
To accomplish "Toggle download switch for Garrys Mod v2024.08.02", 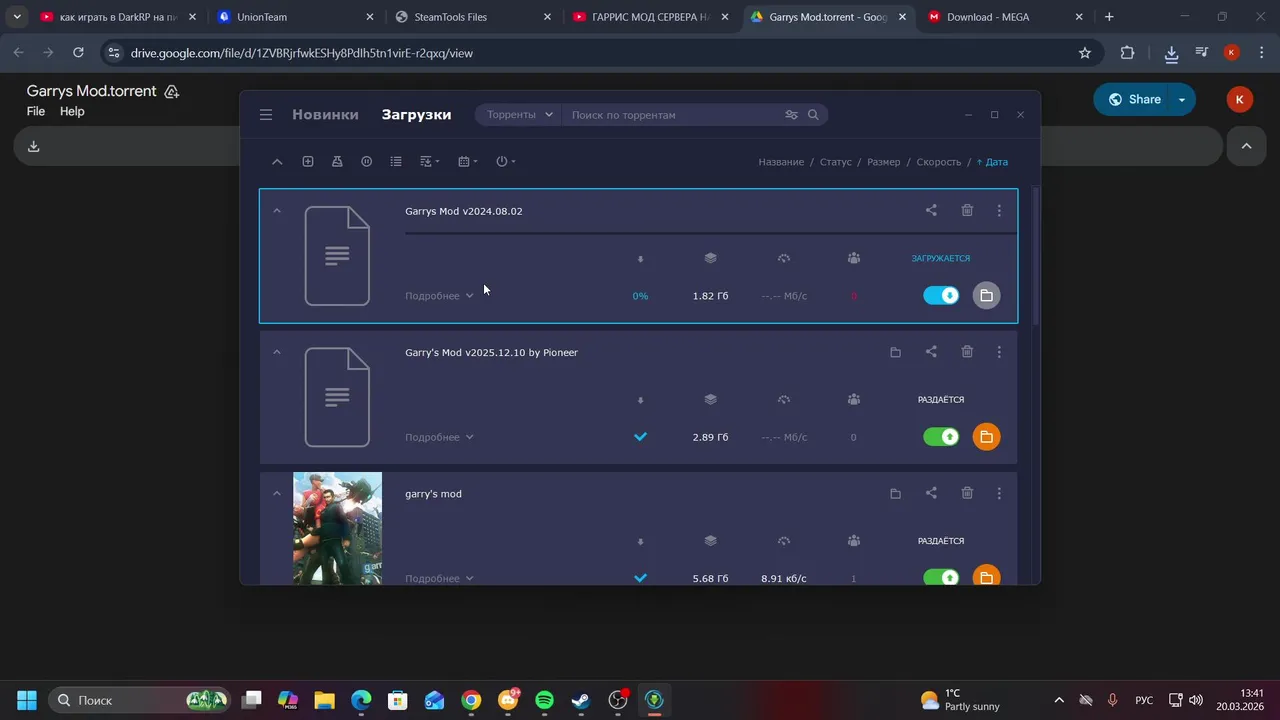I will [941, 296].
